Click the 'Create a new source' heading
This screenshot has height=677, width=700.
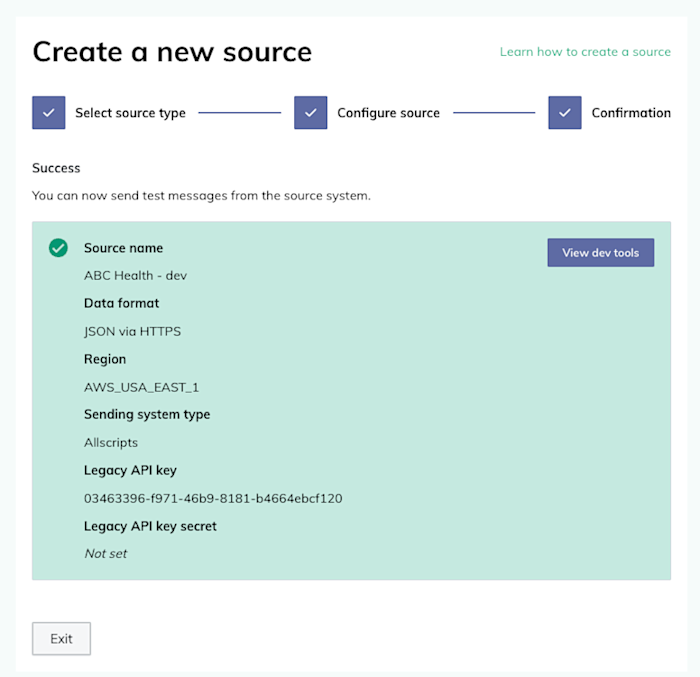coord(172,52)
